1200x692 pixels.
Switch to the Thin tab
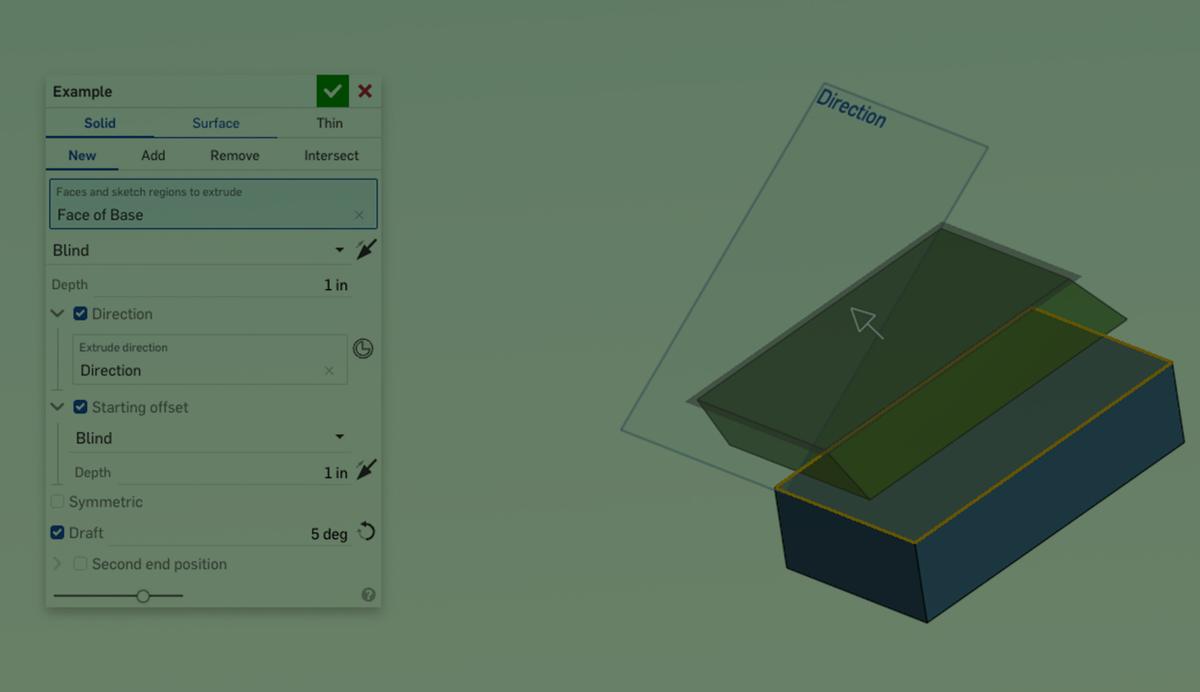(329, 123)
